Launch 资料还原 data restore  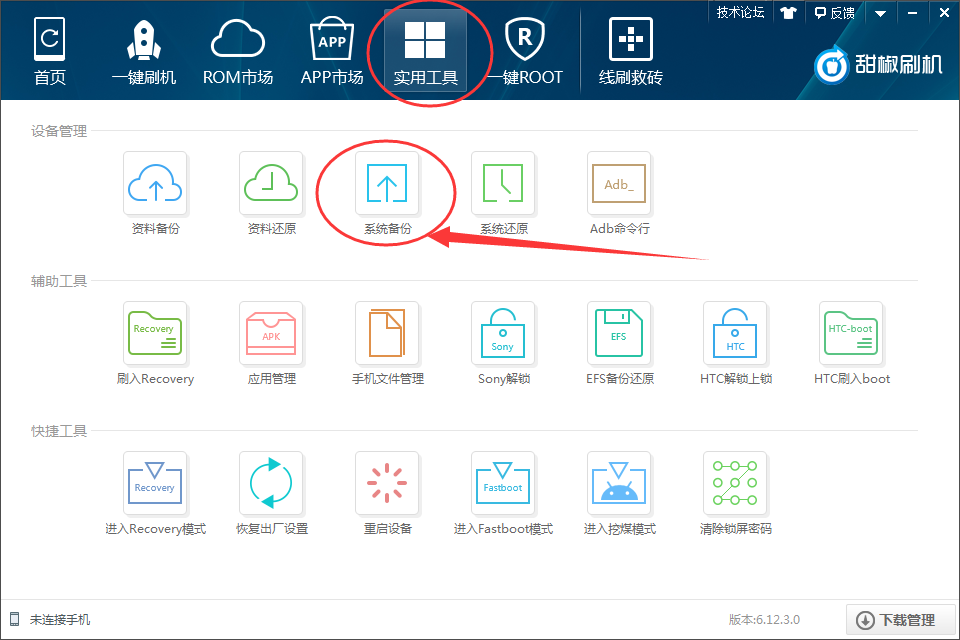click(271, 183)
